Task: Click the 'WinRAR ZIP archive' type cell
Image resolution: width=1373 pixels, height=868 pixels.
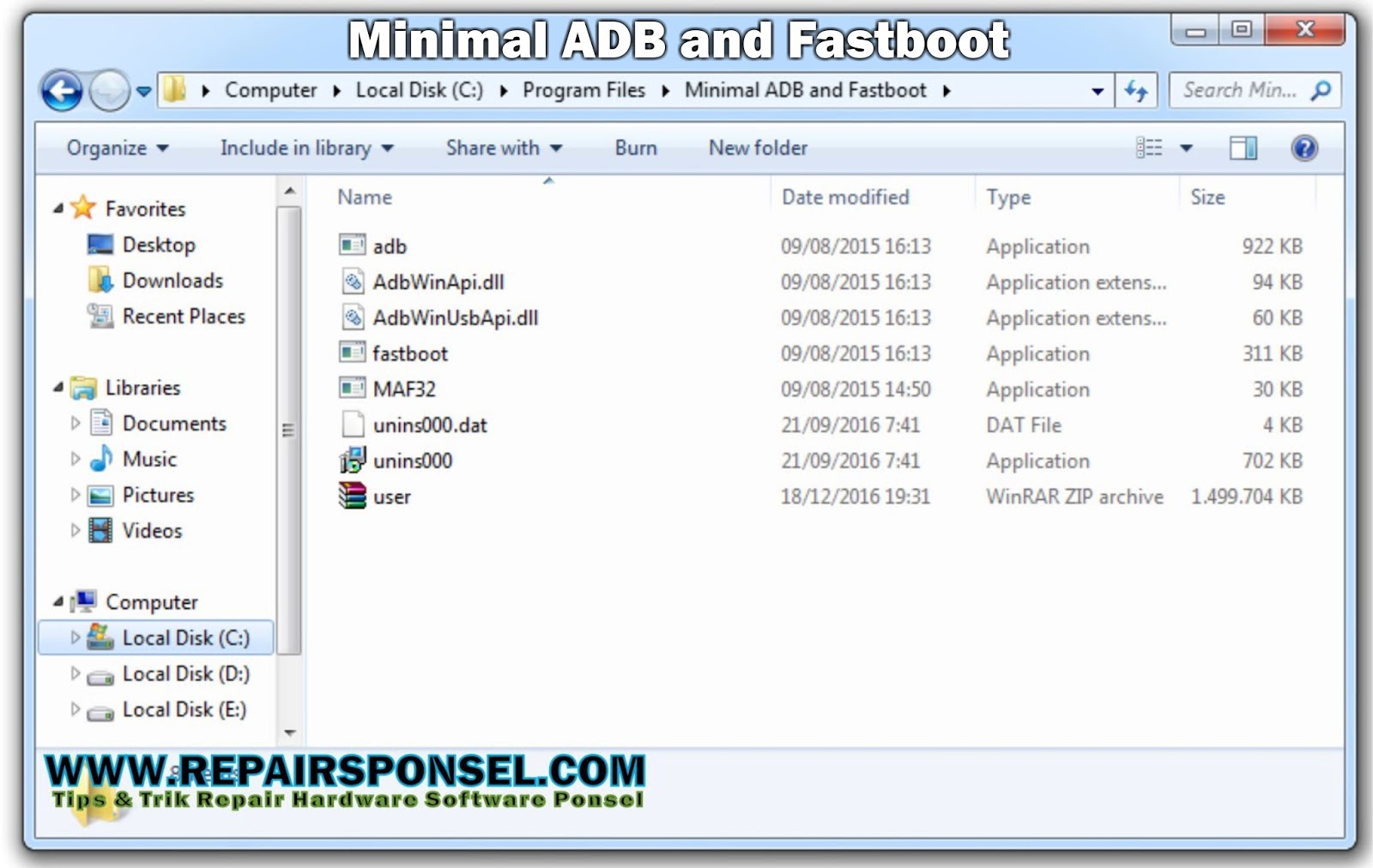Action: [1074, 497]
